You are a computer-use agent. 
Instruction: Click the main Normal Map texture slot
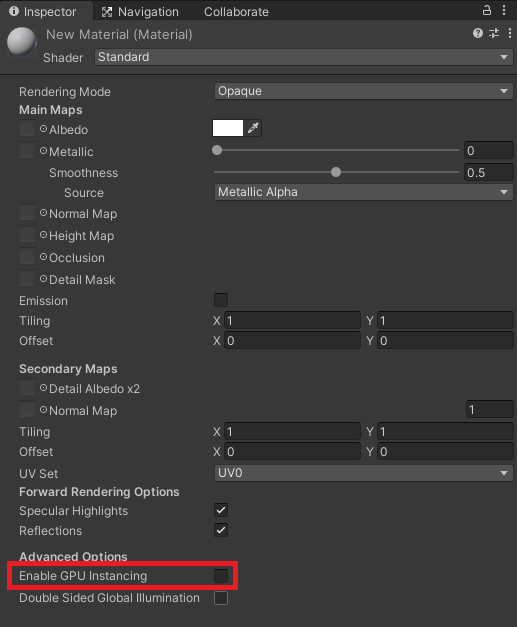(27, 213)
